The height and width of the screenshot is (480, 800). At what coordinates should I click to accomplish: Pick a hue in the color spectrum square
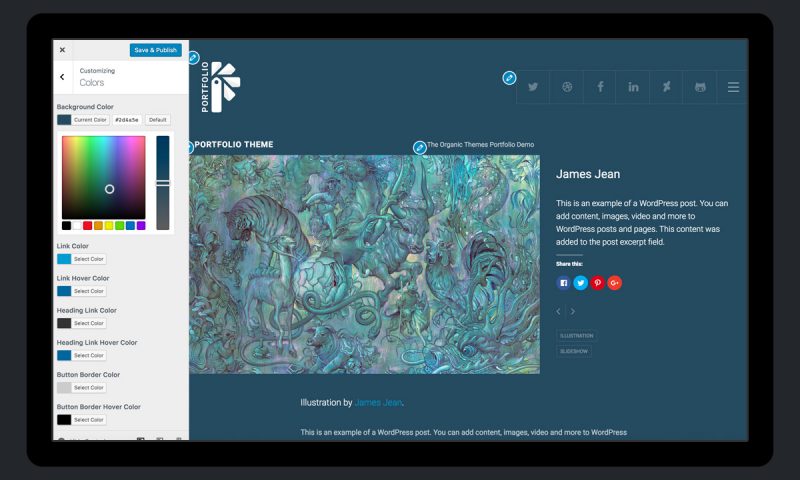pyautogui.click(x=104, y=178)
